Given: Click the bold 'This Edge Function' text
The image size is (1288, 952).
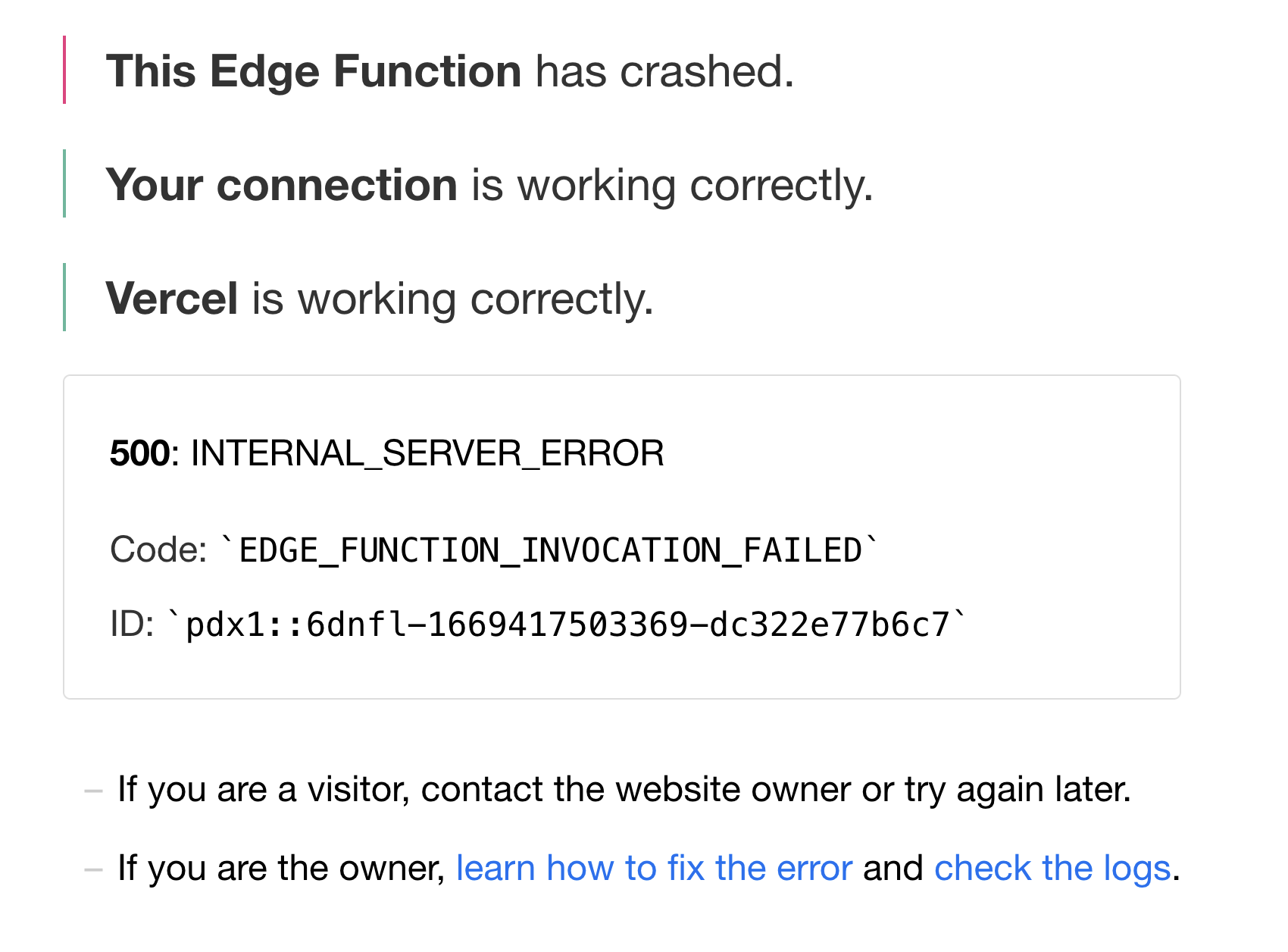Looking at the screenshot, I should coord(314,71).
